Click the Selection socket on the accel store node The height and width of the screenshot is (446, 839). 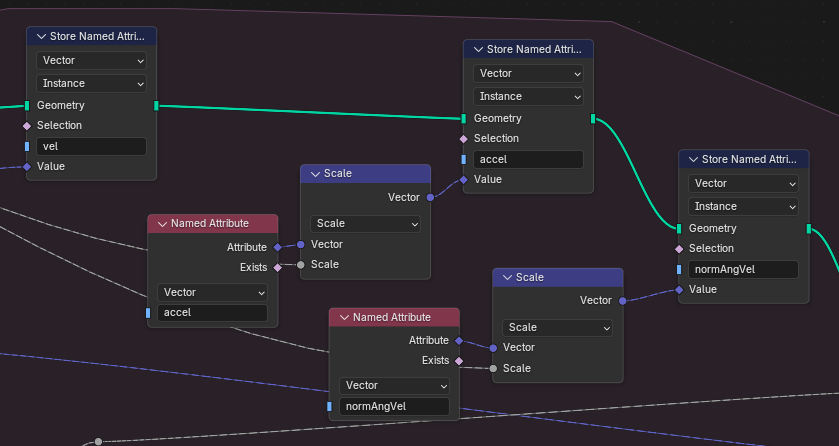[x=463, y=139]
